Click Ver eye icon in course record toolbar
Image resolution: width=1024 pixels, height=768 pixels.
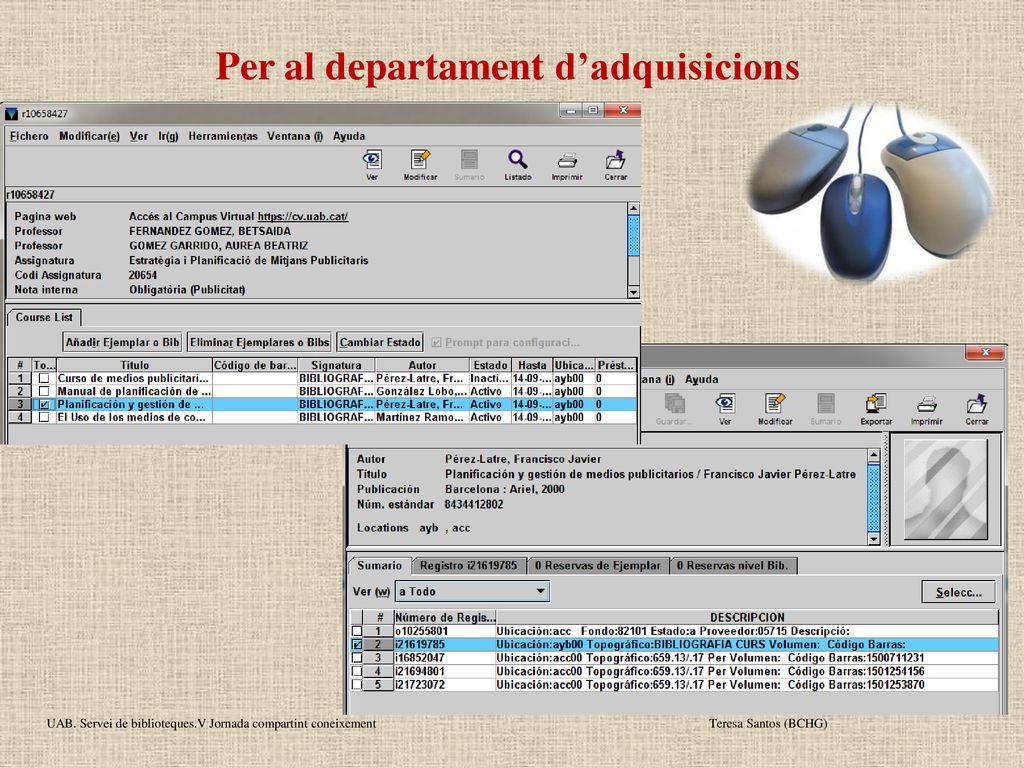click(x=372, y=165)
